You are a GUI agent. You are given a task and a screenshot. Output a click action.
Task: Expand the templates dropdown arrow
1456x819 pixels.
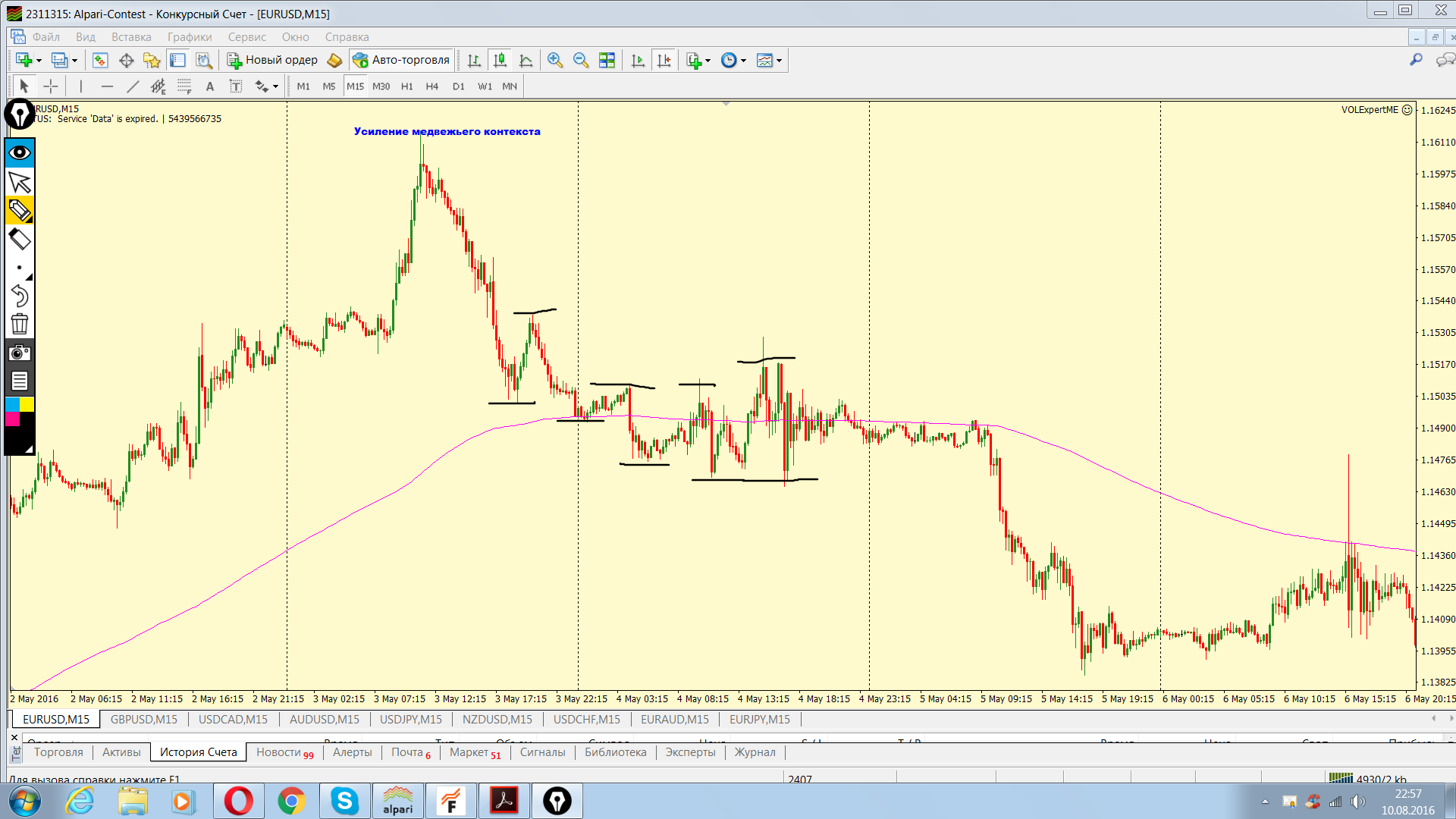tap(779, 61)
